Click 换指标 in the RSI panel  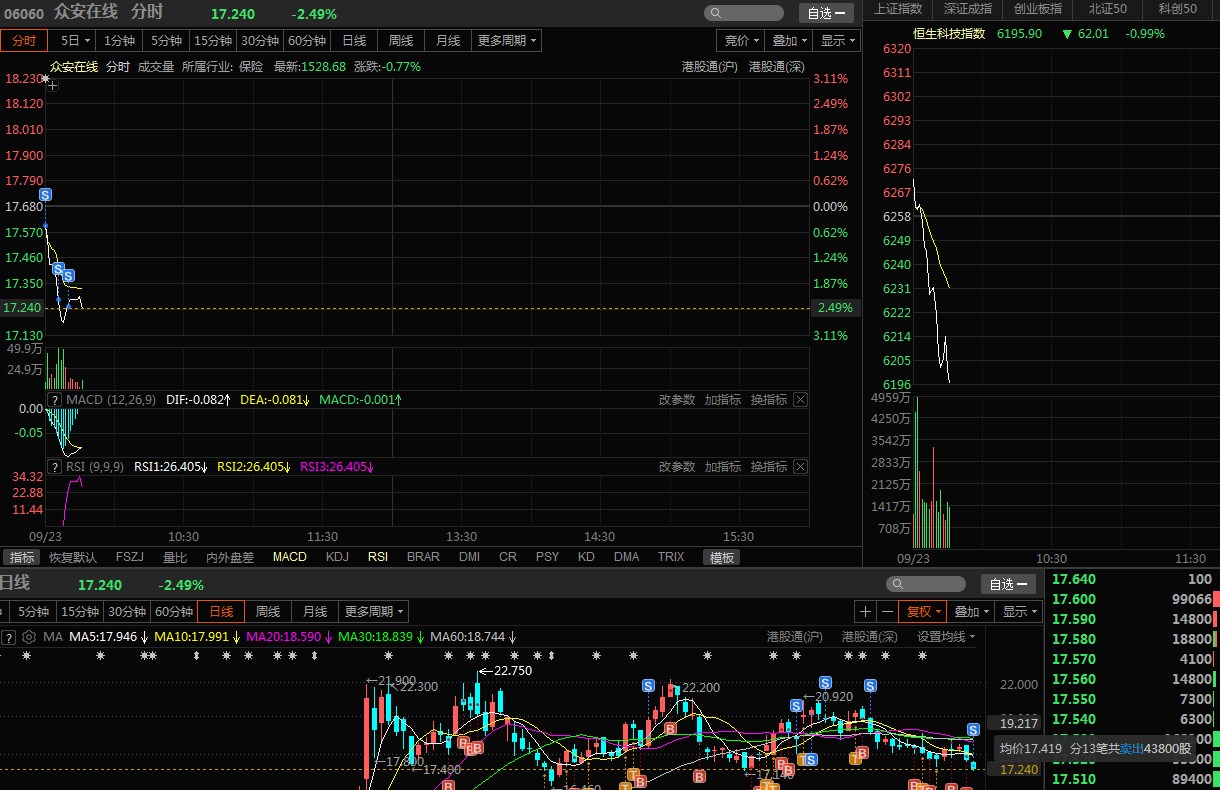tap(769, 467)
